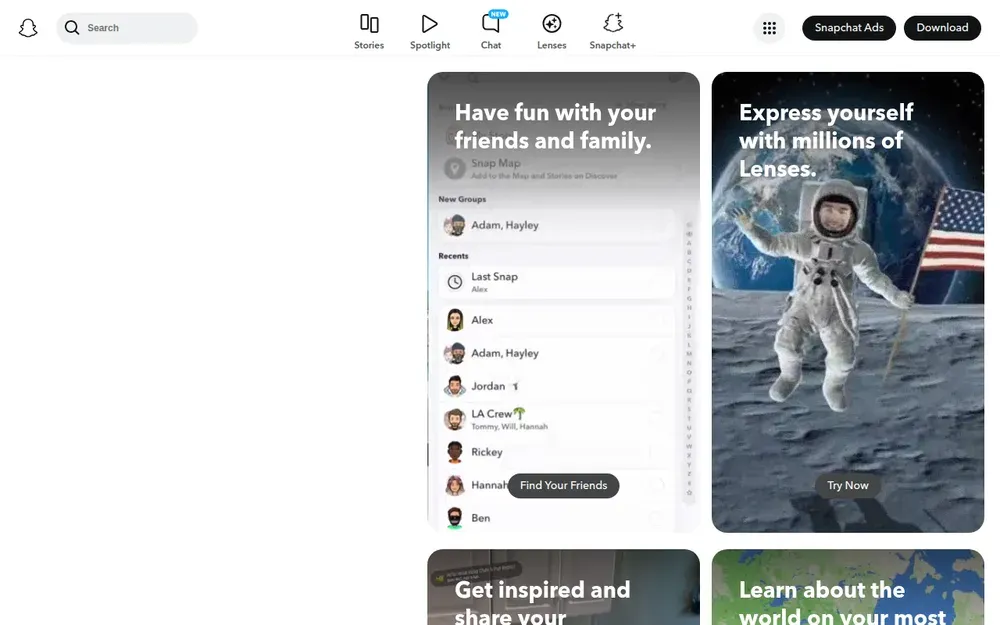The width and height of the screenshot is (1000, 625).
Task: Open the Stories section
Action: [369, 31]
